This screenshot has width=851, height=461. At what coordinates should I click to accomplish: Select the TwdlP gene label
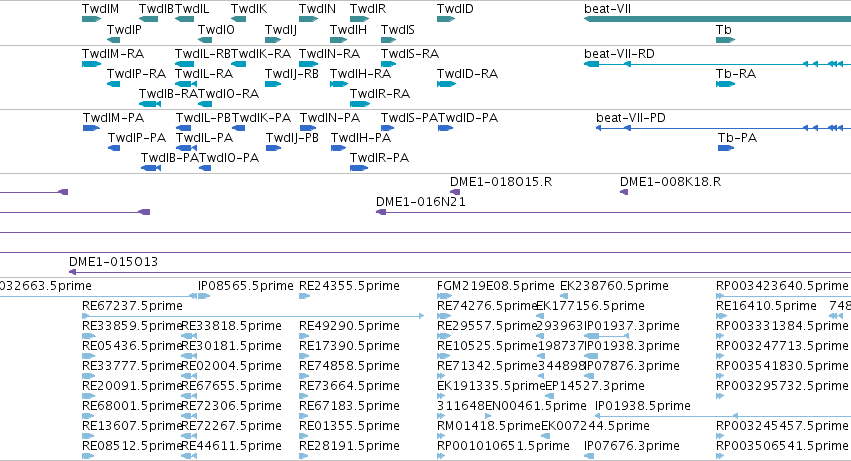click(x=124, y=30)
